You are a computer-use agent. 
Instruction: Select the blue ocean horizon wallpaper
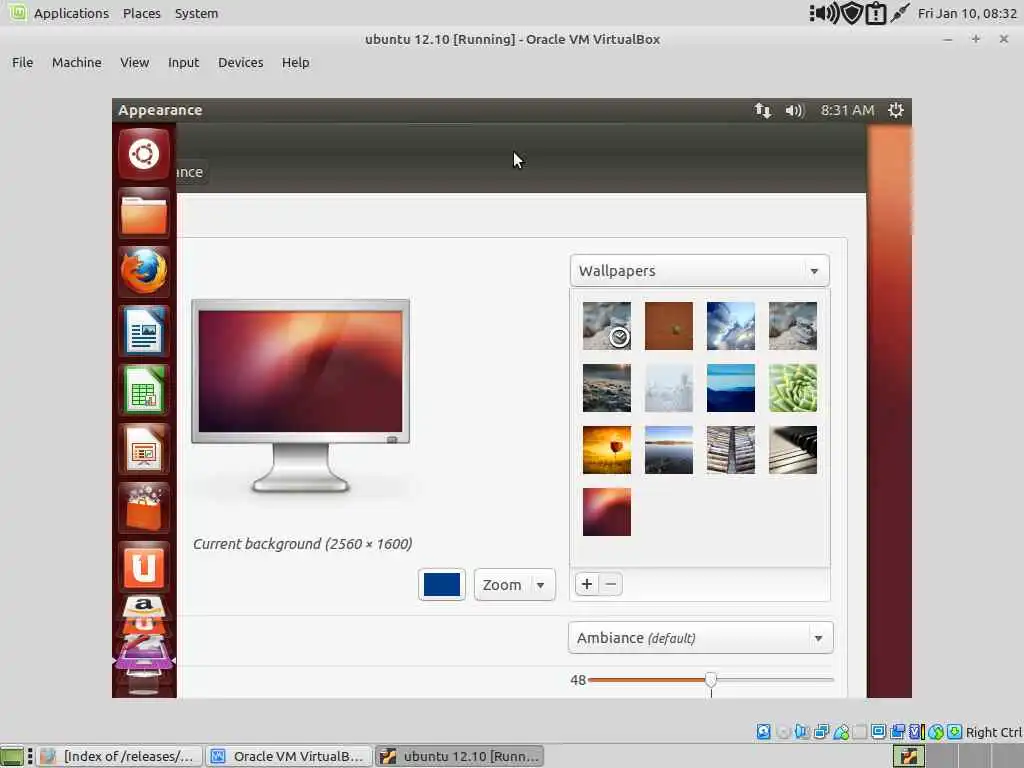coord(731,388)
